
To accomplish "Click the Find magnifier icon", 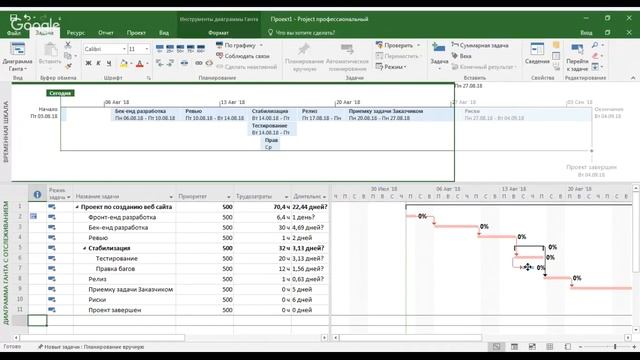I will [595, 45].
